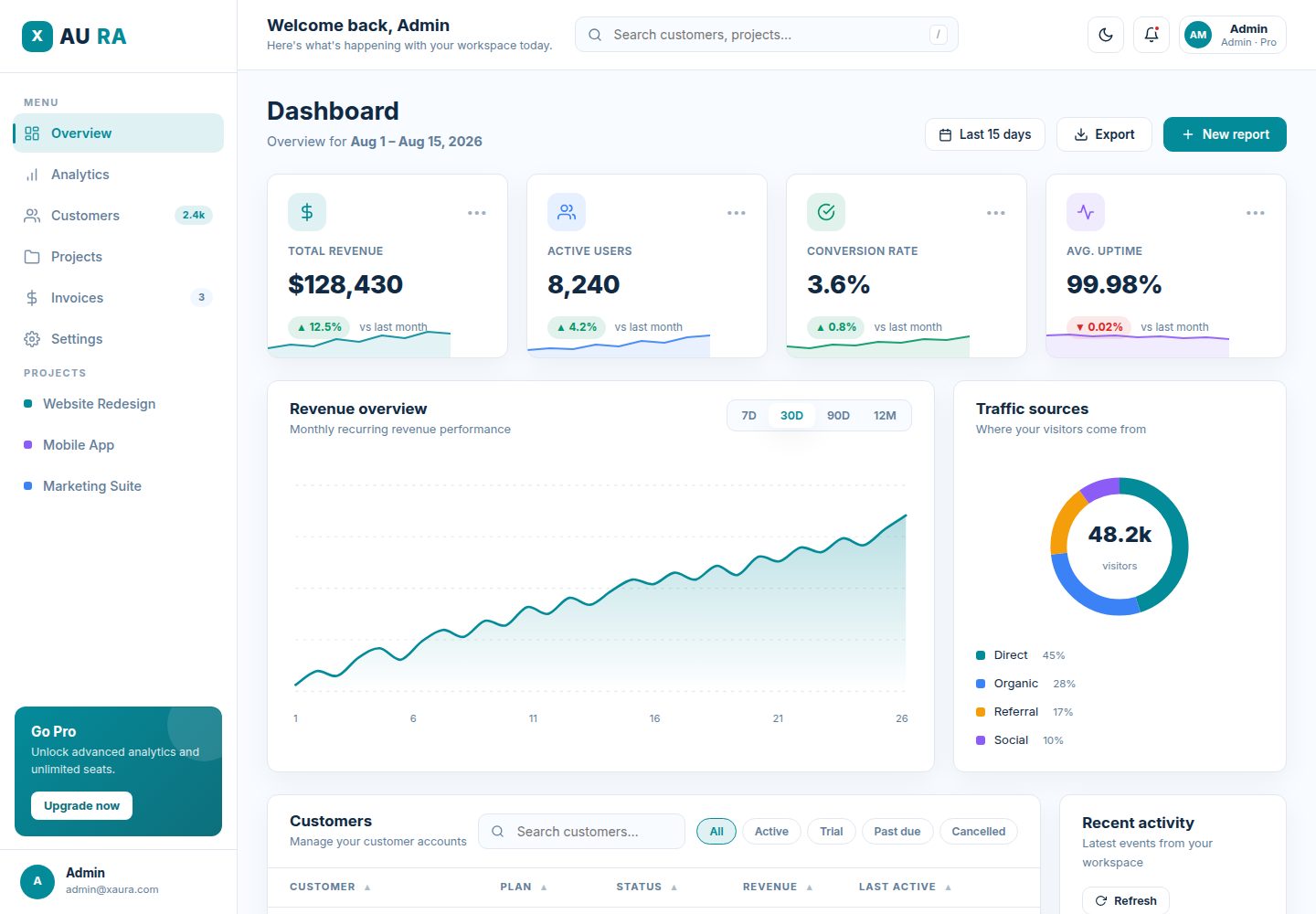
Task: Switch revenue chart to 12M
Action: coord(885,415)
